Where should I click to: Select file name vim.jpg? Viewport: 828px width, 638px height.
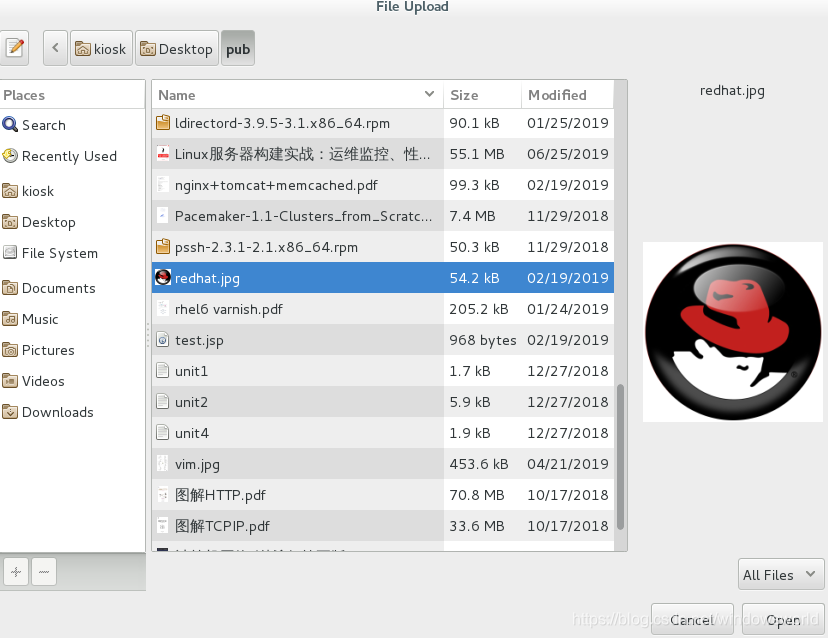point(197,464)
